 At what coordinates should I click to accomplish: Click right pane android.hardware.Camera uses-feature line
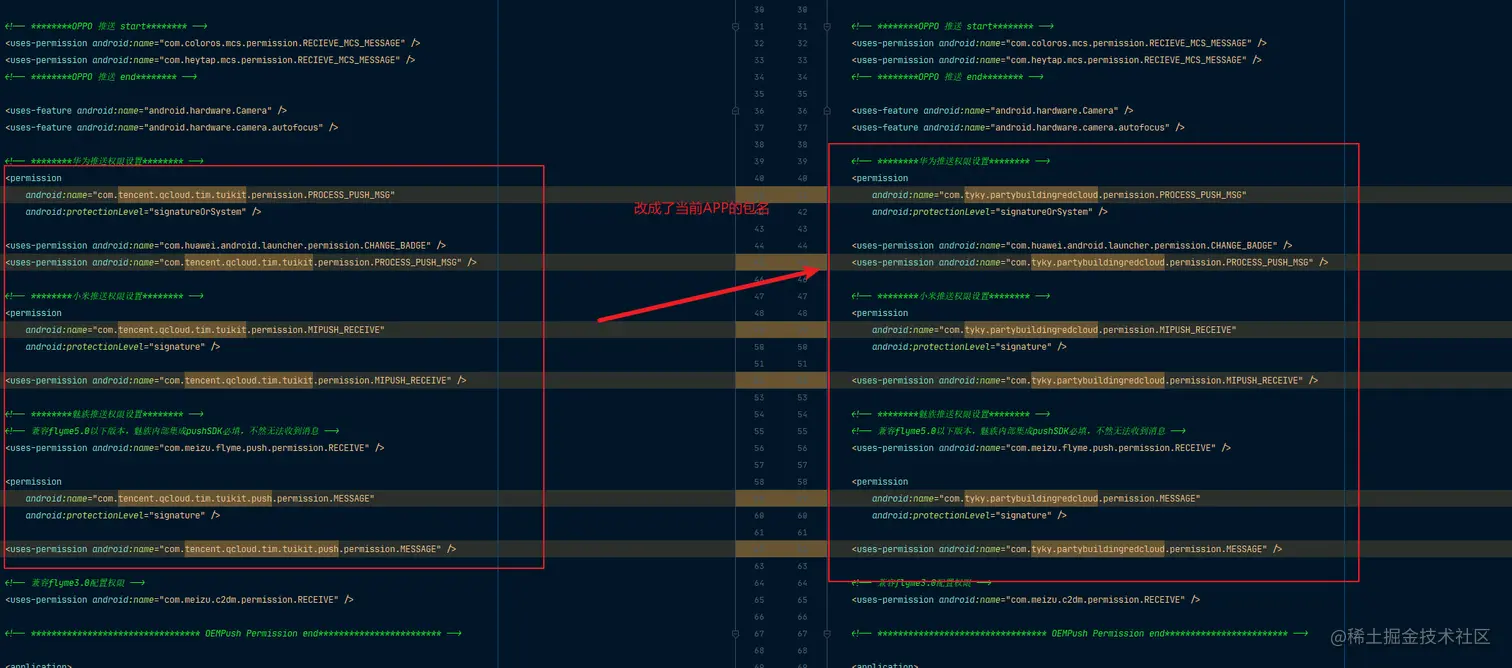[992, 111]
